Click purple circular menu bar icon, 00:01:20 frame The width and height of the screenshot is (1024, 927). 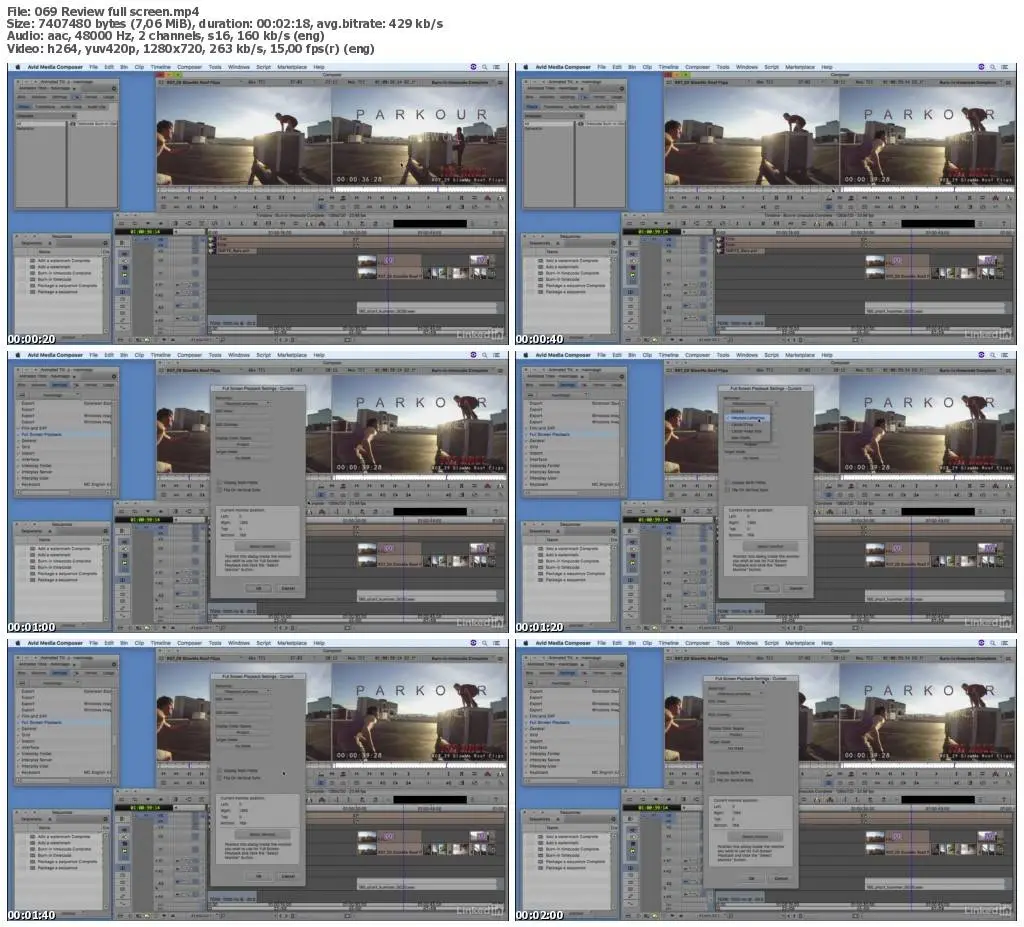(981, 355)
